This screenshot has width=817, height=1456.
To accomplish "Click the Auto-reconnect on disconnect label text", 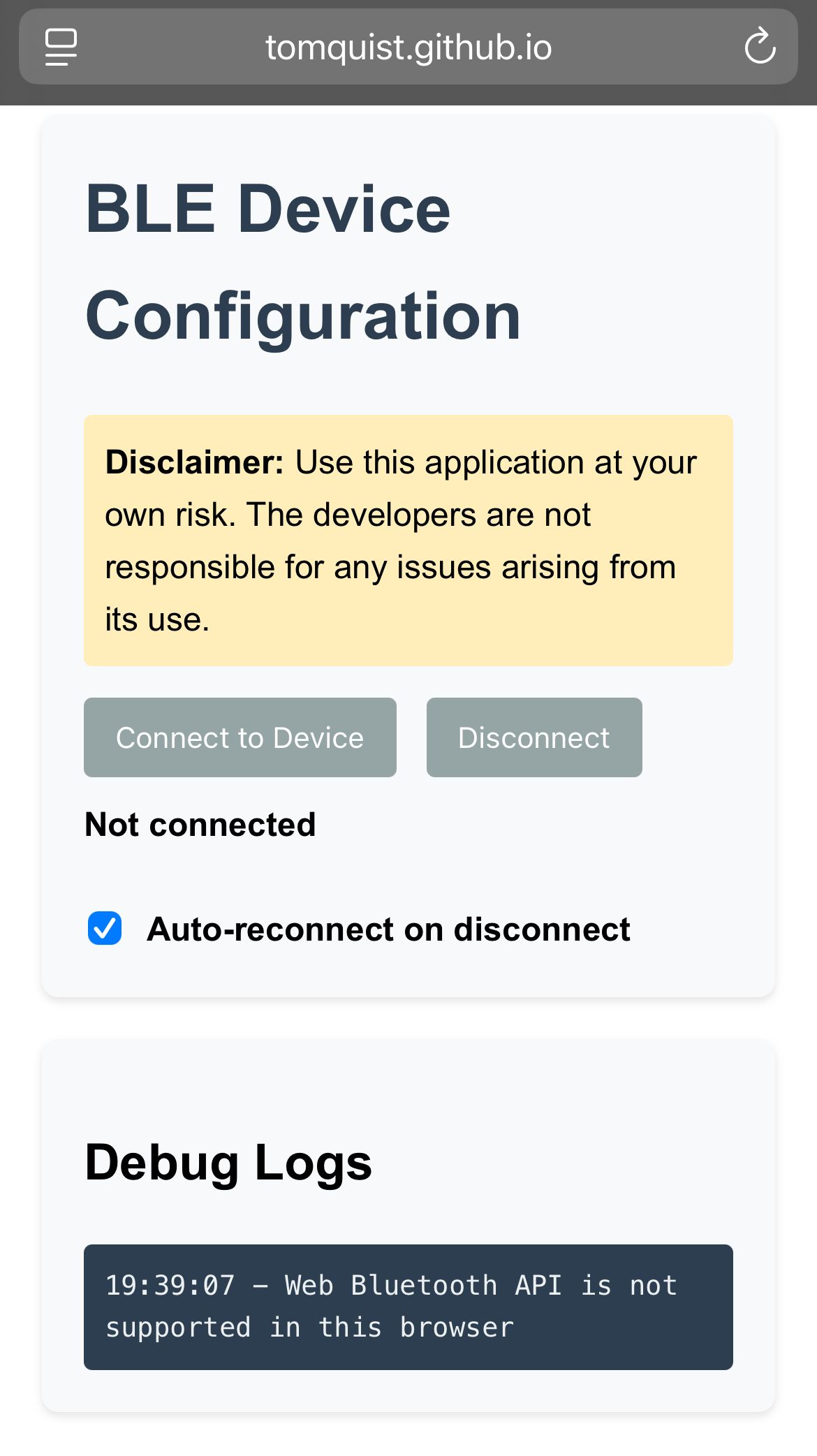I will [388, 929].
